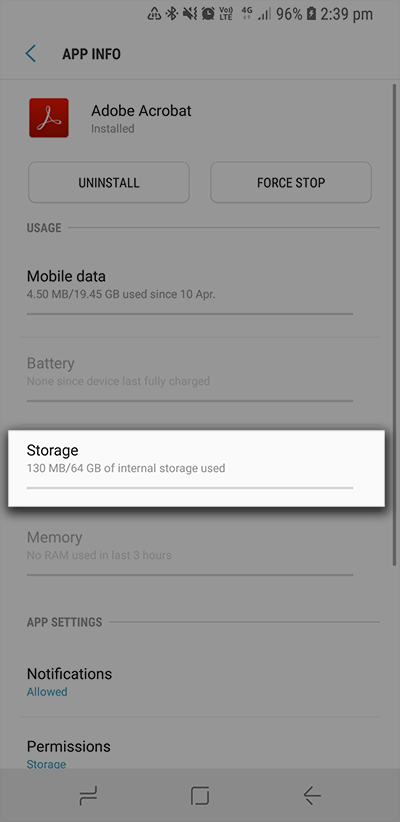Open the Storage usage entry
The width and height of the screenshot is (400, 822).
[x=197, y=468]
